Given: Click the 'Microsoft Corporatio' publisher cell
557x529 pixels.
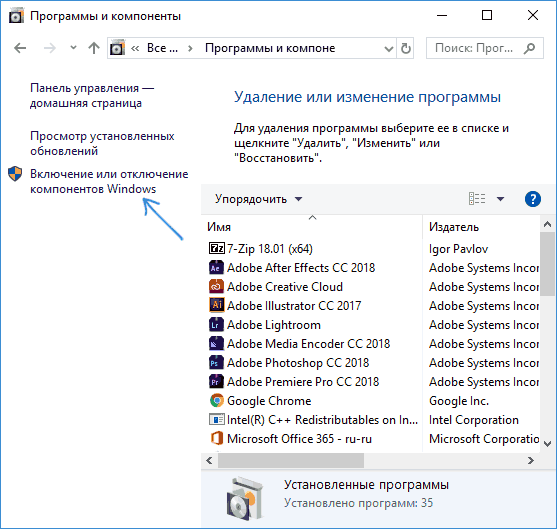Looking at the screenshot, I should (x=484, y=439).
